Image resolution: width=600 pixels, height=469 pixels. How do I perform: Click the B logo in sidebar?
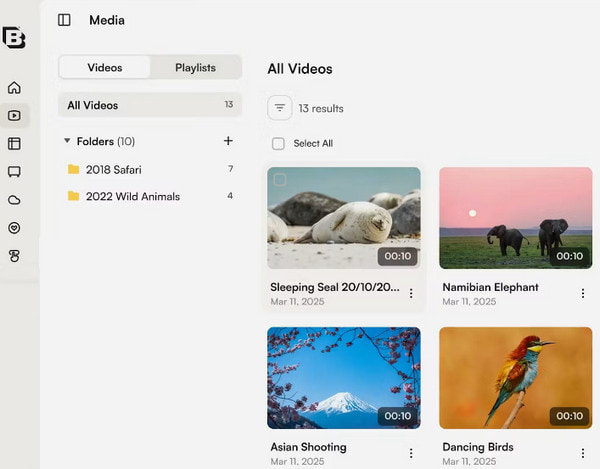point(14,37)
